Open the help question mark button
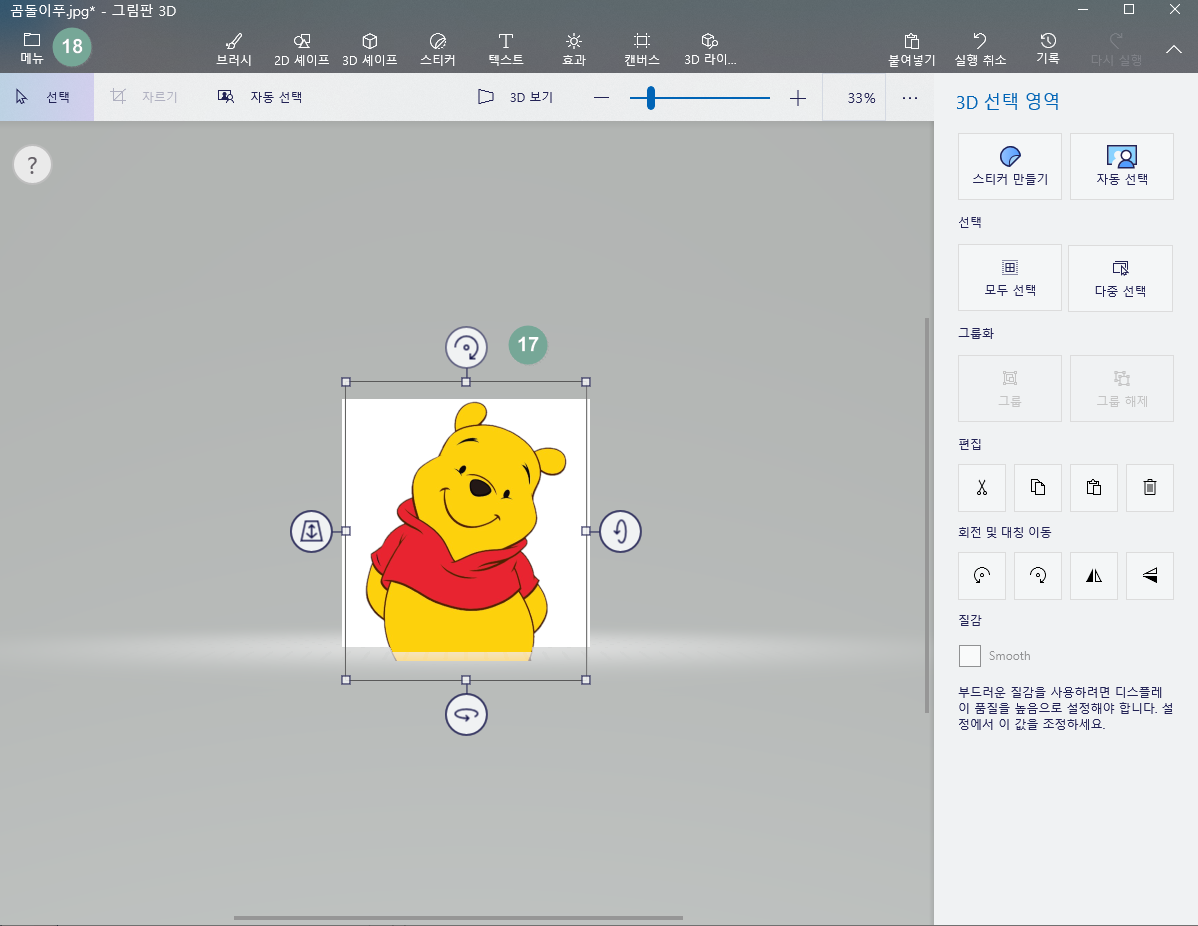The height and width of the screenshot is (926, 1198). point(32,165)
